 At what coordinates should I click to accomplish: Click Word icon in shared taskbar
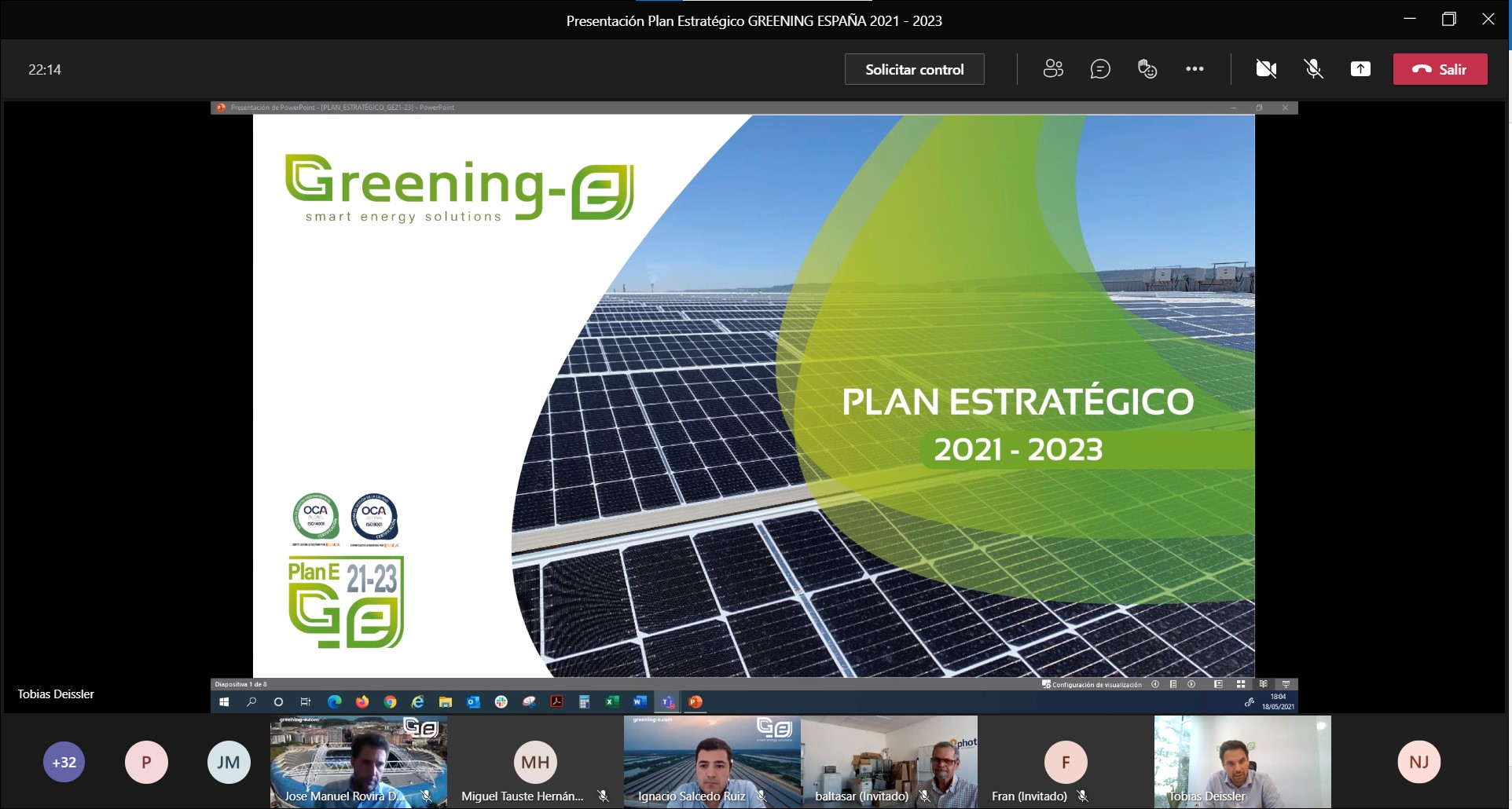pyautogui.click(x=640, y=702)
